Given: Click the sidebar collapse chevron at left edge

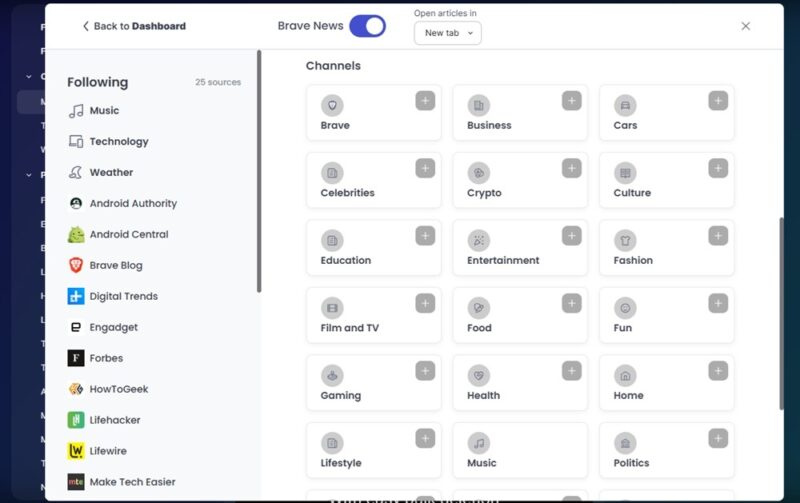Looking at the screenshot, I should click(x=29, y=76).
